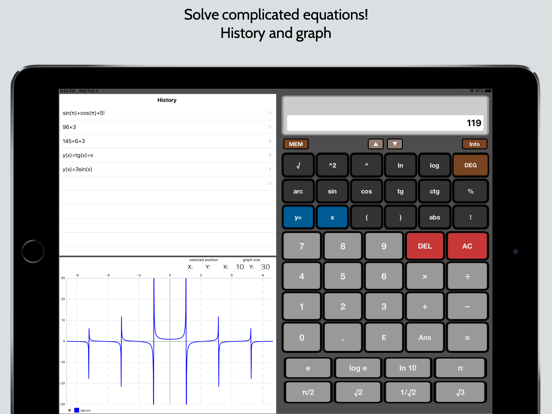Click the down arrow history button
This screenshot has height=414, width=552.
pyautogui.click(x=395, y=144)
